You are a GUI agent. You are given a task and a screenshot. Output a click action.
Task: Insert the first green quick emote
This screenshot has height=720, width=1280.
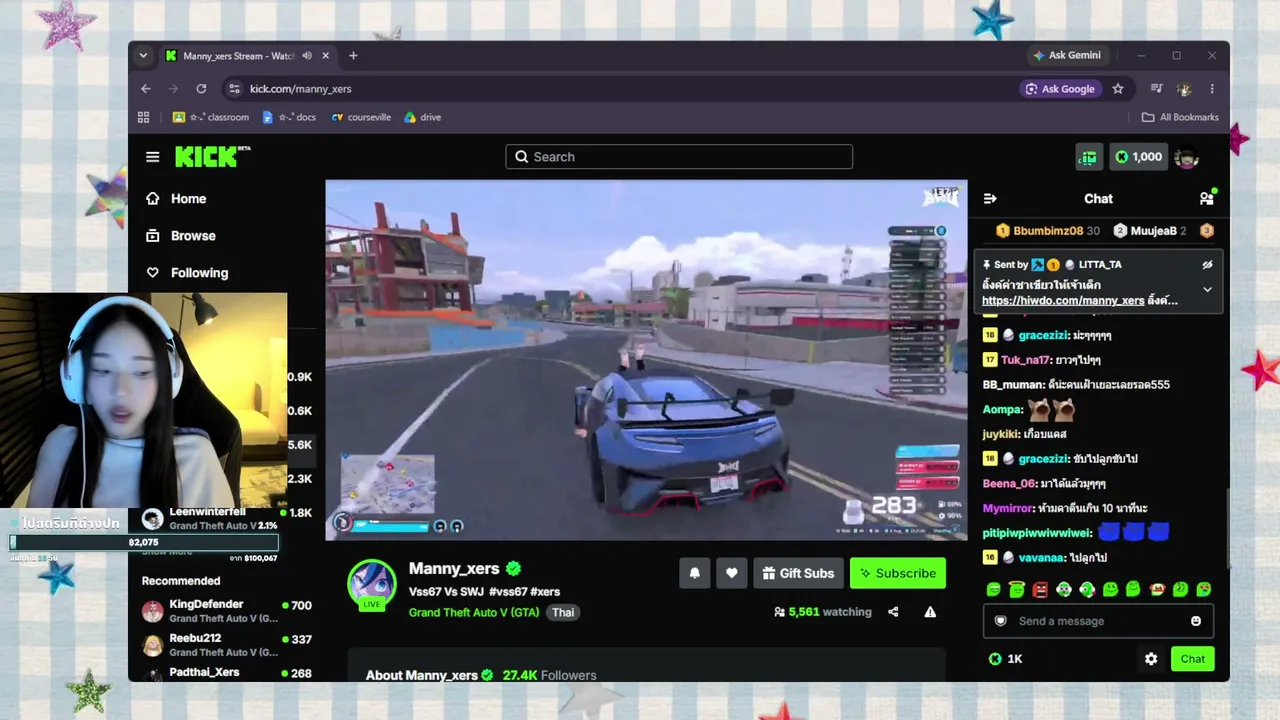[993, 590]
